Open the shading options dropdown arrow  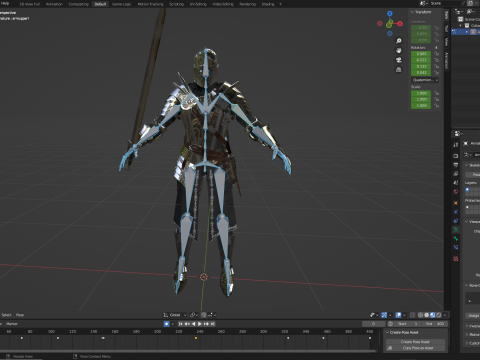pyautogui.click(x=445, y=315)
